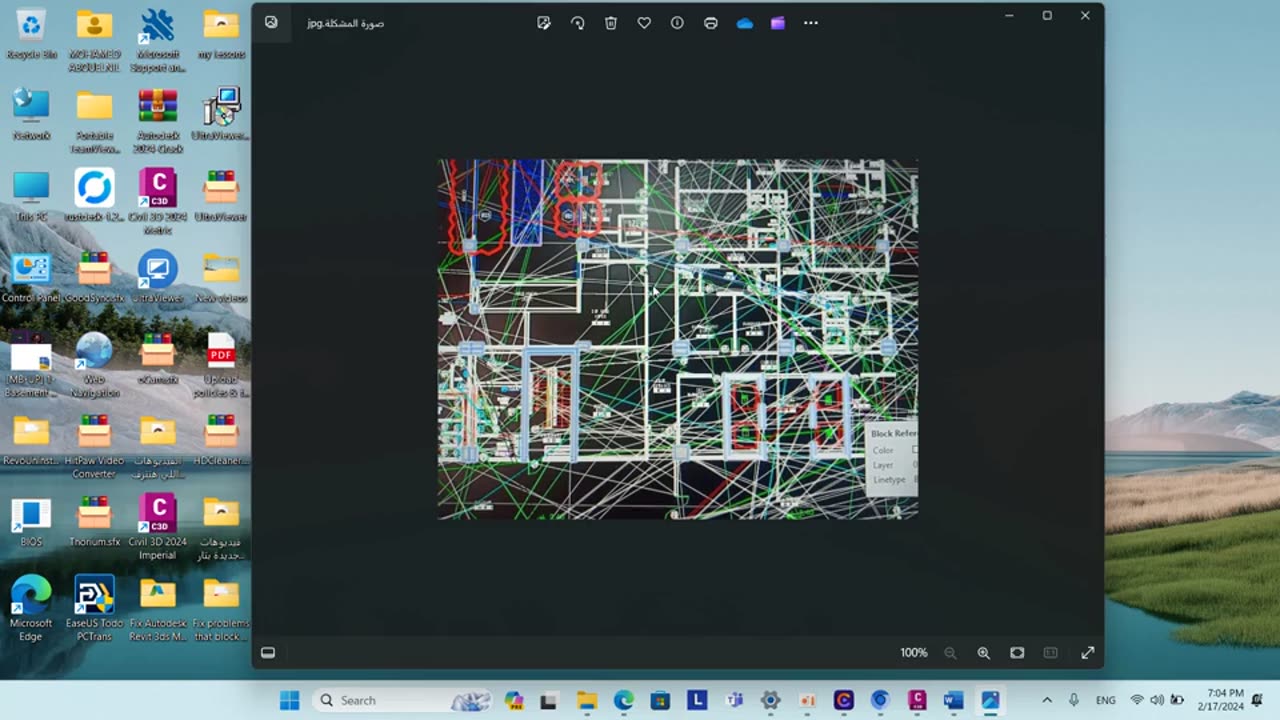Click the displayed CAD drawing image
Image resolution: width=1280 pixels, height=720 pixels.
[x=677, y=339]
